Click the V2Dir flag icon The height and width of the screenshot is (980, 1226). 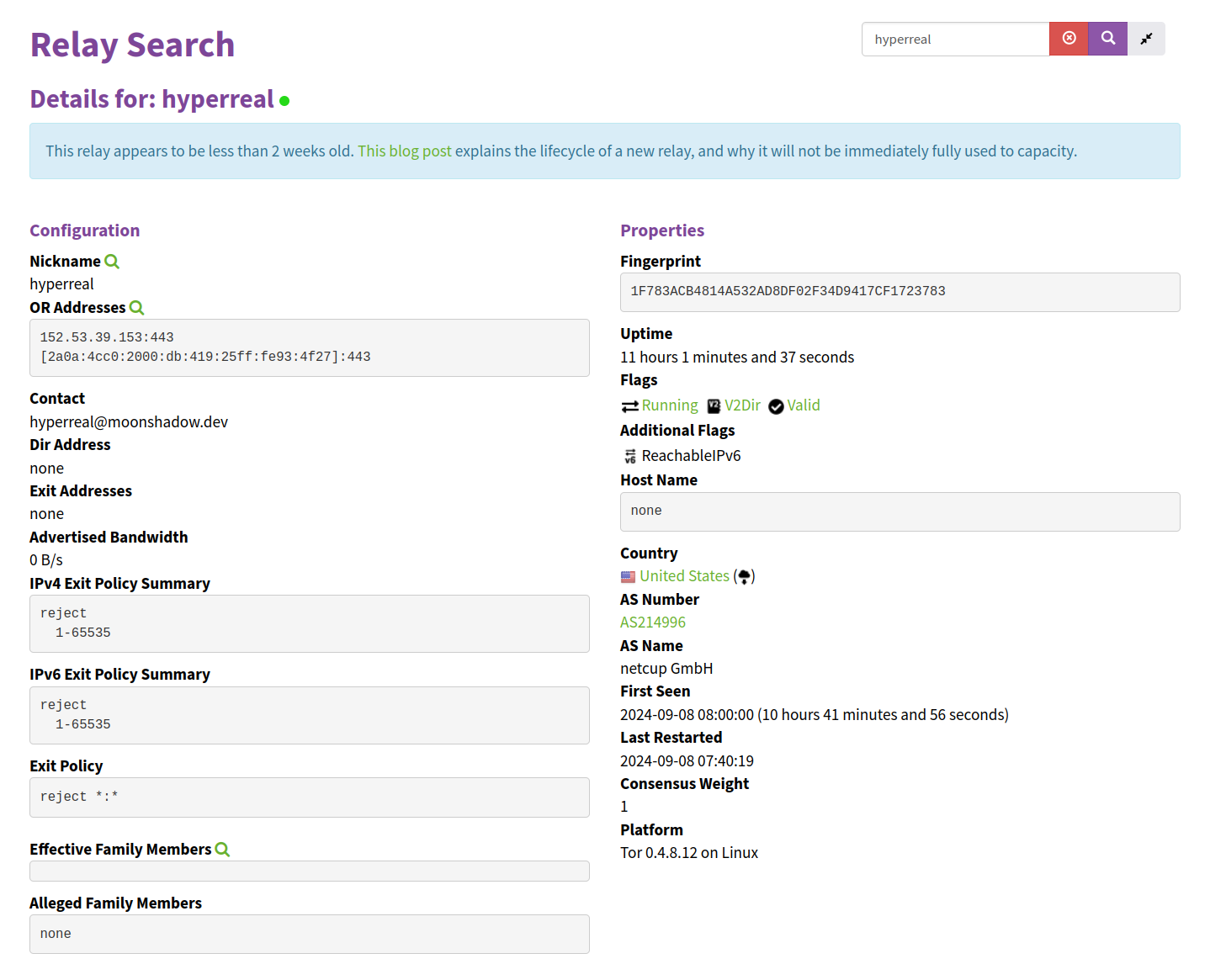point(714,406)
